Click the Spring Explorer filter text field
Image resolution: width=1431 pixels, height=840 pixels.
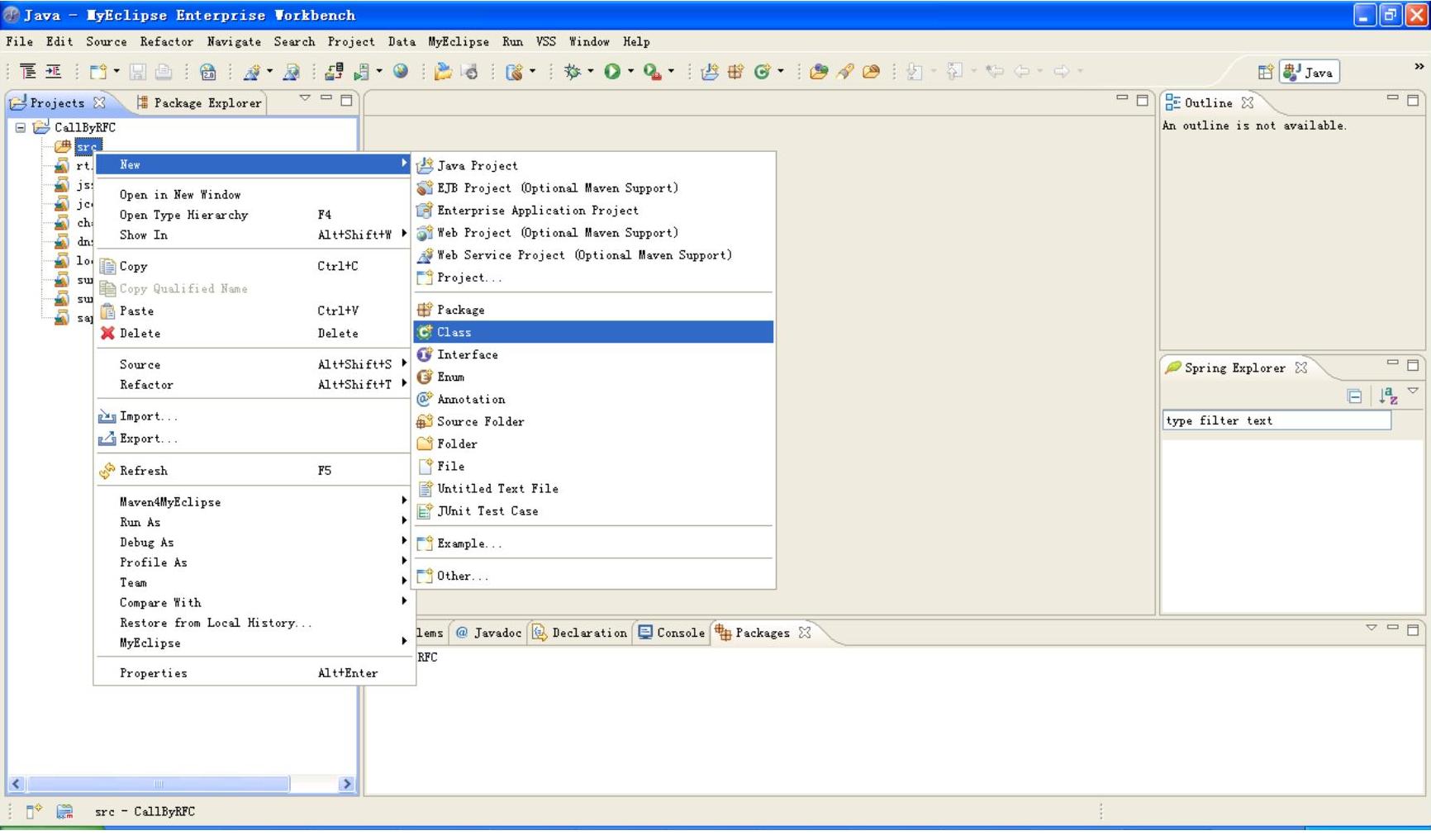tap(1276, 420)
